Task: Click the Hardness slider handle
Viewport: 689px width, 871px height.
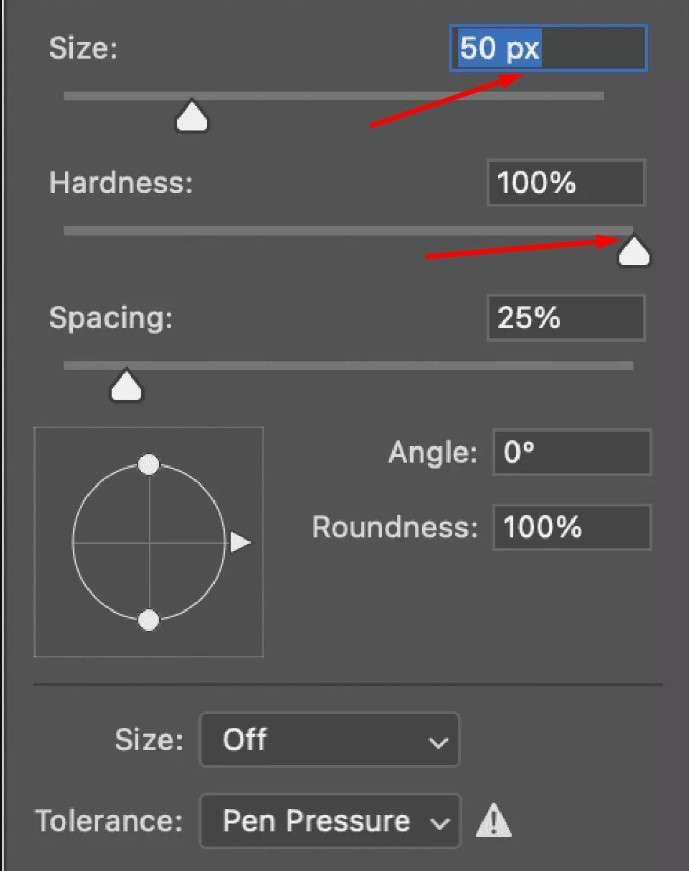Action: click(x=634, y=252)
